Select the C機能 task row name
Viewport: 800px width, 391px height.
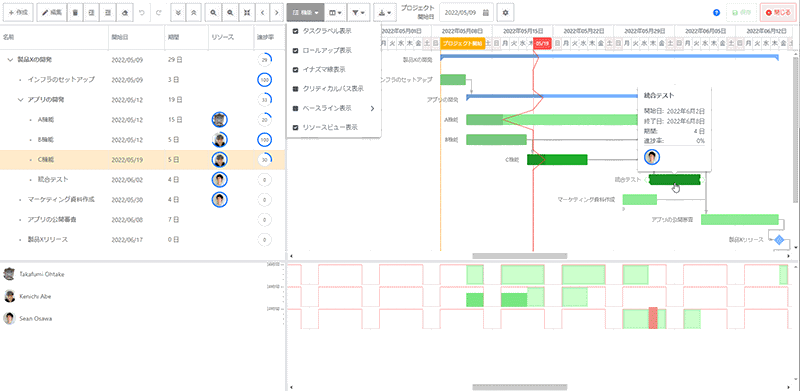(x=46, y=160)
